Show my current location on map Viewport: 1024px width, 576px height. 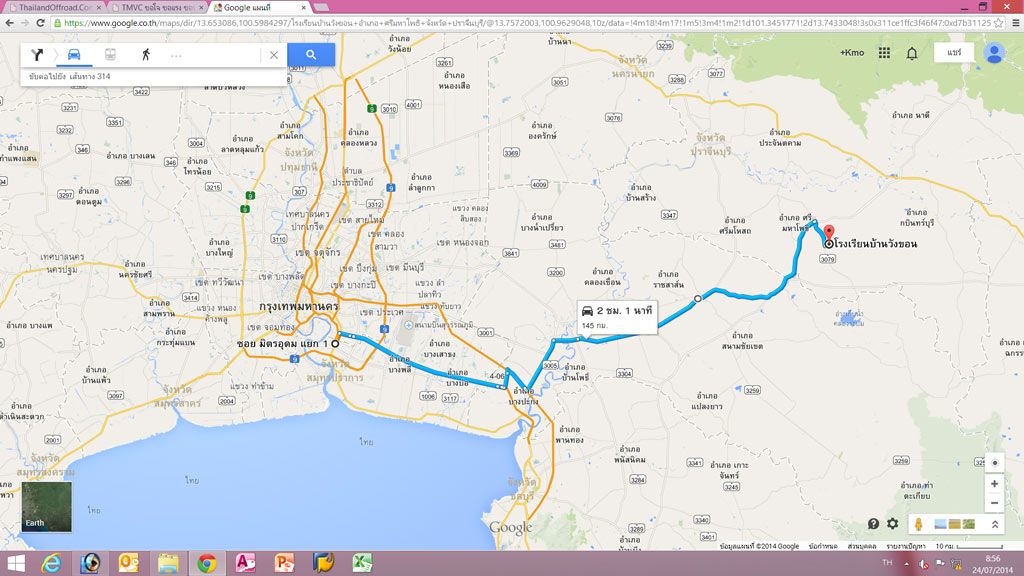pyautogui.click(x=994, y=463)
